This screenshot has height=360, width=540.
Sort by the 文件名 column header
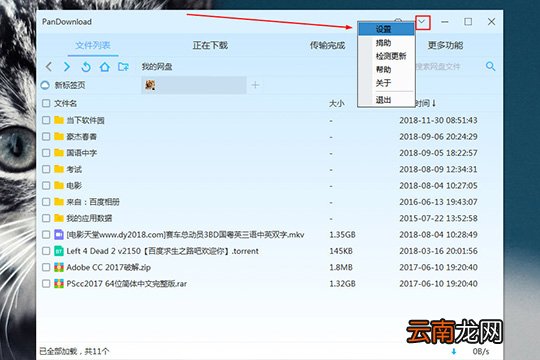coord(65,103)
